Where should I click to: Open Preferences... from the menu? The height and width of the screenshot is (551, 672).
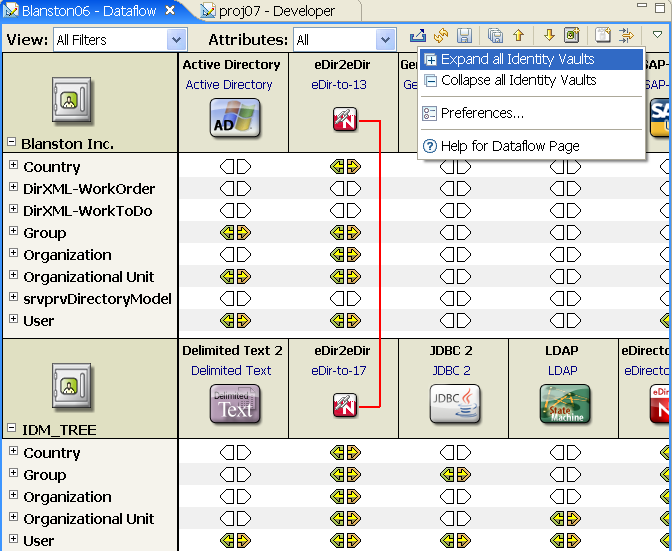[x=531, y=113]
